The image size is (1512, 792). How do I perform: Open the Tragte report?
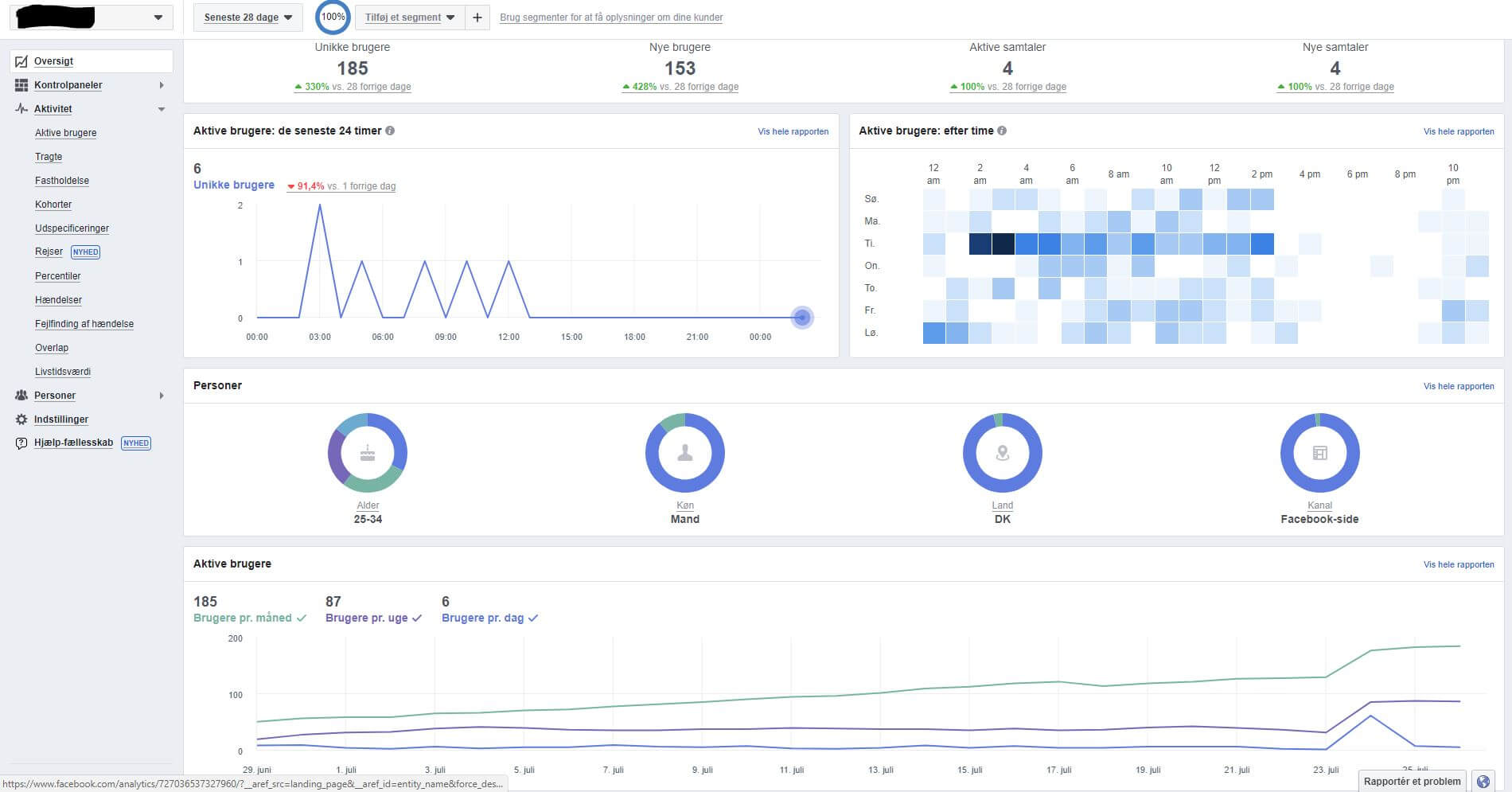click(49, 157)
